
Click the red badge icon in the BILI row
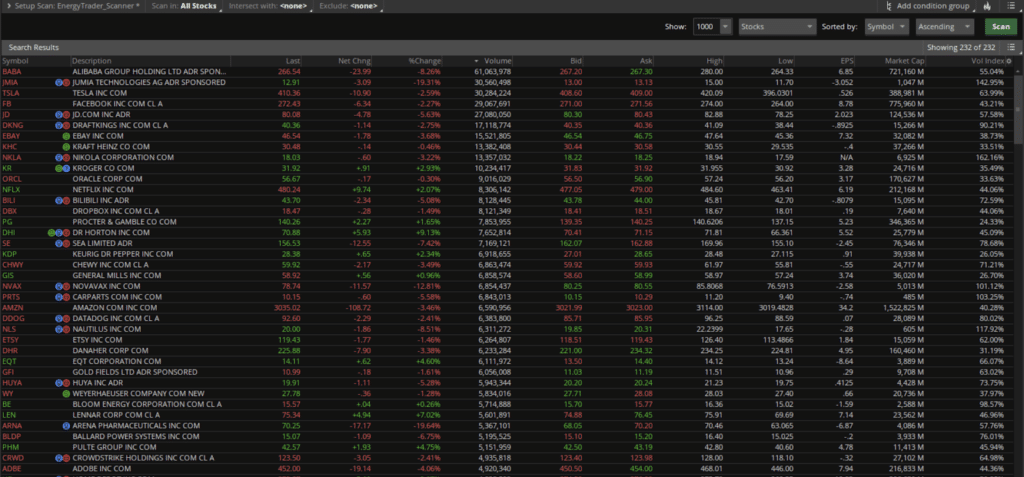[x=66, y=200]
